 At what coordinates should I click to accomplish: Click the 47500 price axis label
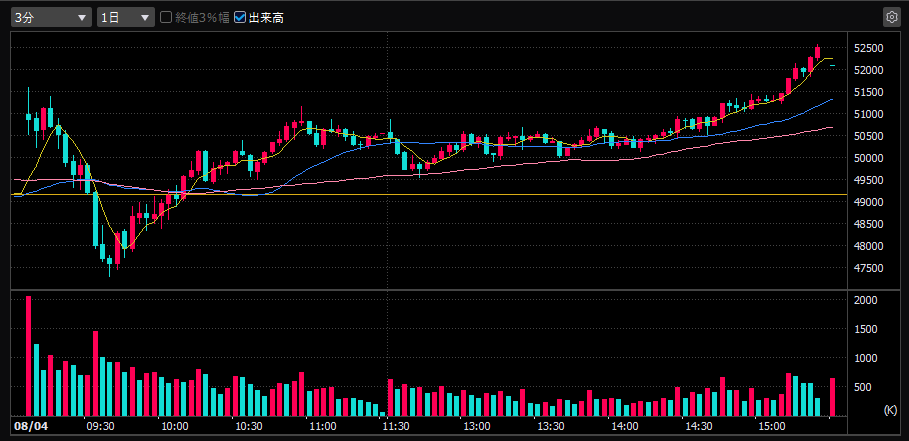(868, 268)
